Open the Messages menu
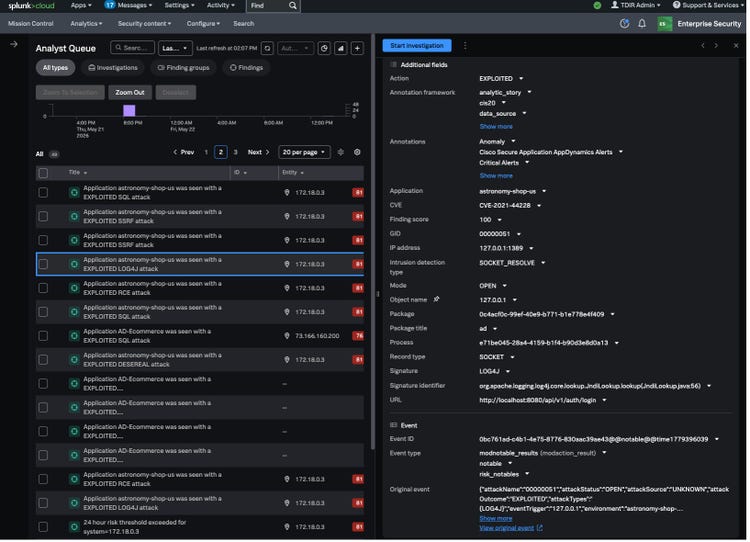The height and width of the screenshot is (542, 750). (129, 5)
